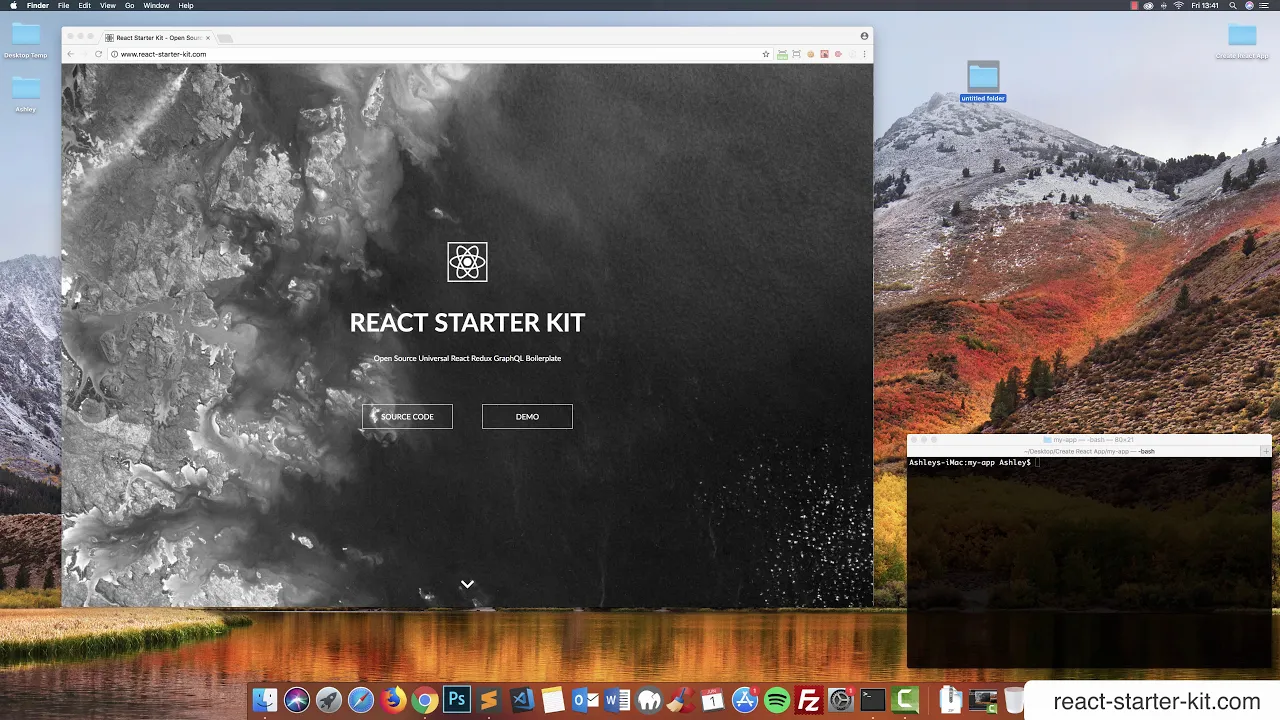Open the Go menu
Screen dimensions: 1280x720
(130, 6)
